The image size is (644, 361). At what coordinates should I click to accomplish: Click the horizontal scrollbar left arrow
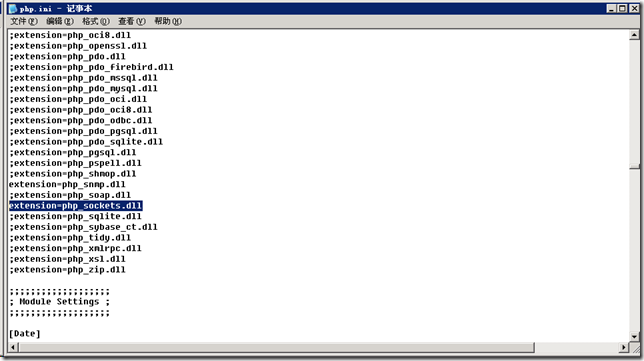pyautogui.click(x=13, y=347)
